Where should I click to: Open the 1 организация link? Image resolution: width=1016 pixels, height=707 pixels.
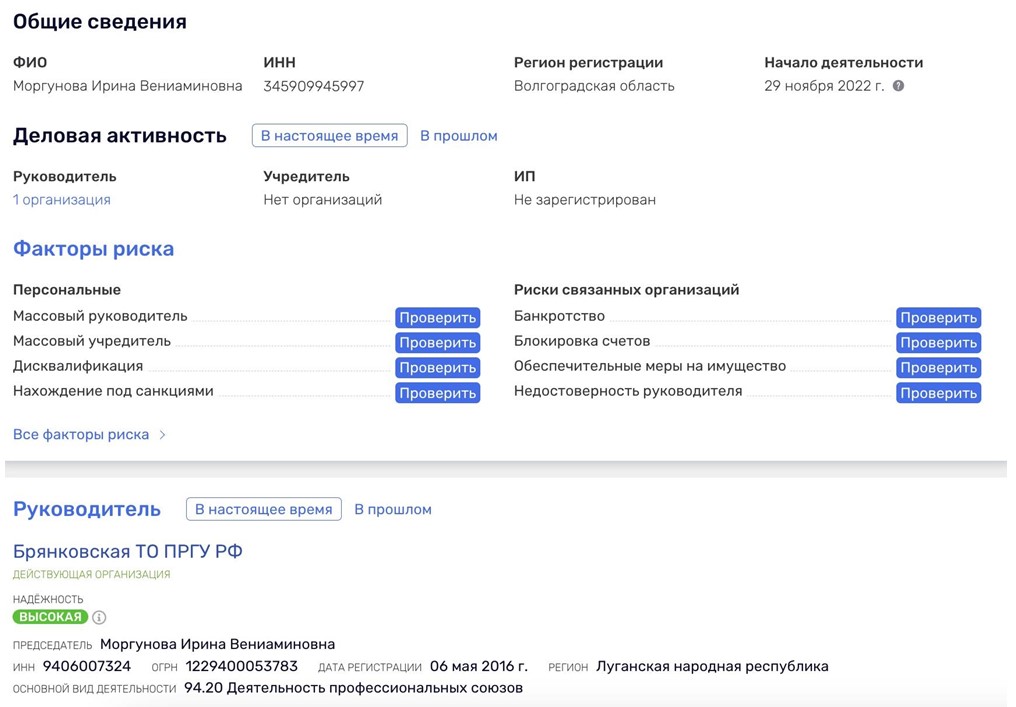[x=62, y=200]
